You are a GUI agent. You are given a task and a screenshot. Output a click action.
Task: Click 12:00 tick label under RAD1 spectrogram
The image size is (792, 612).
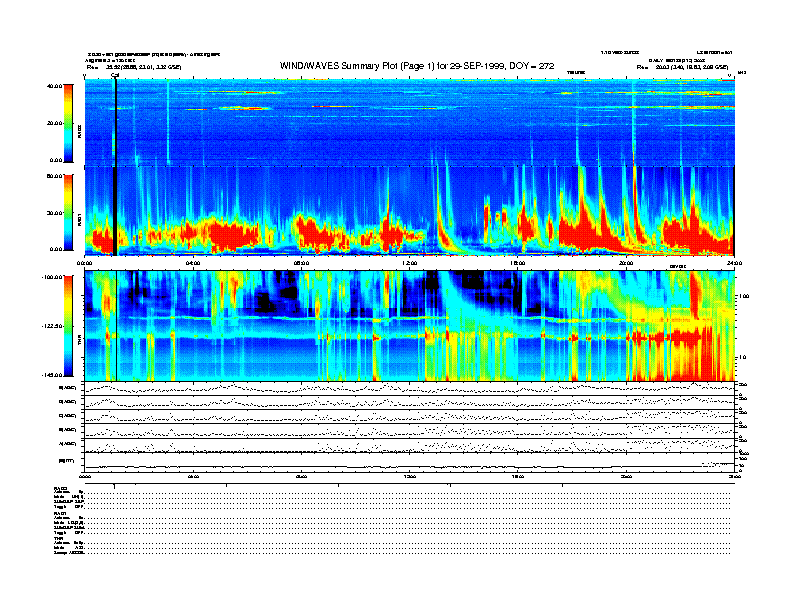click(410, 263)
